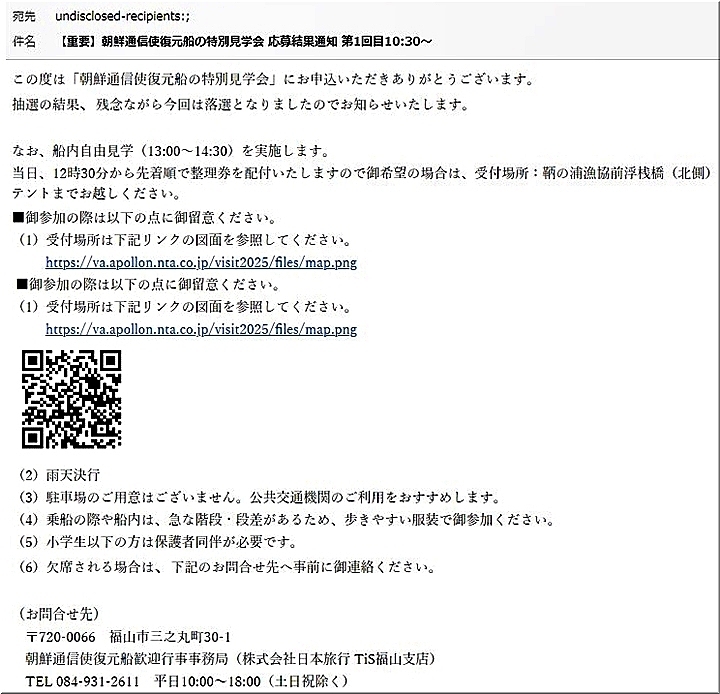This screenshot has width=720, height=694.
Task: Click the 宛先 field label
Action: (23, 18)
